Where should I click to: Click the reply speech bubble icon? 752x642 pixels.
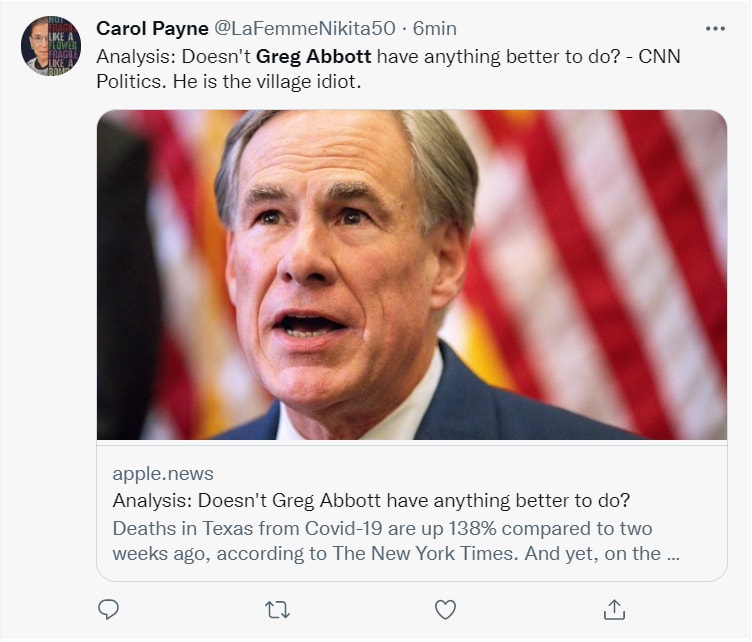(x=109, y=608)
